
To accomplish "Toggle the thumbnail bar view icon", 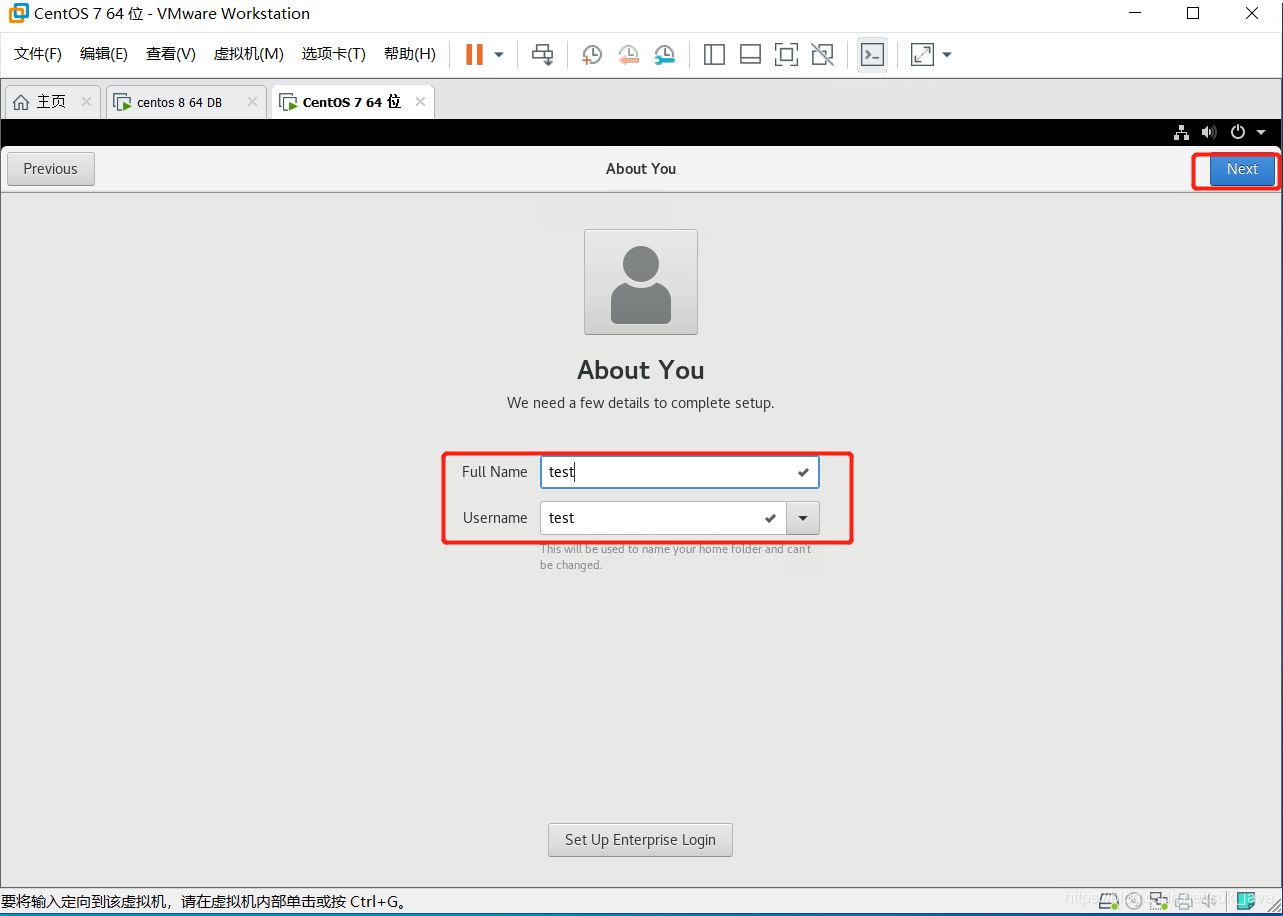I will tap(750, 54).
